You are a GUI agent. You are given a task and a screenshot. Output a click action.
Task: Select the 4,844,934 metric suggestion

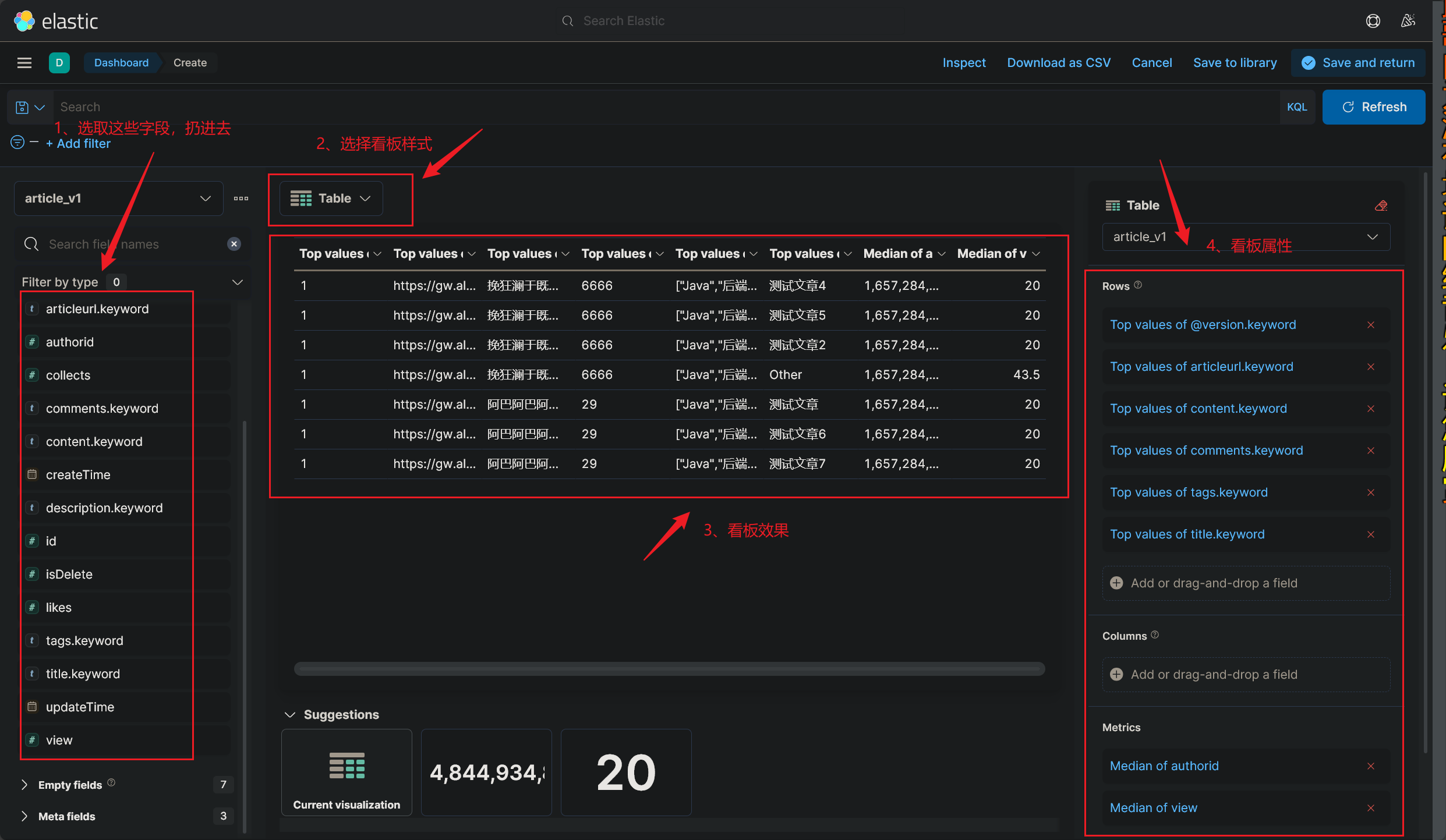486,772
